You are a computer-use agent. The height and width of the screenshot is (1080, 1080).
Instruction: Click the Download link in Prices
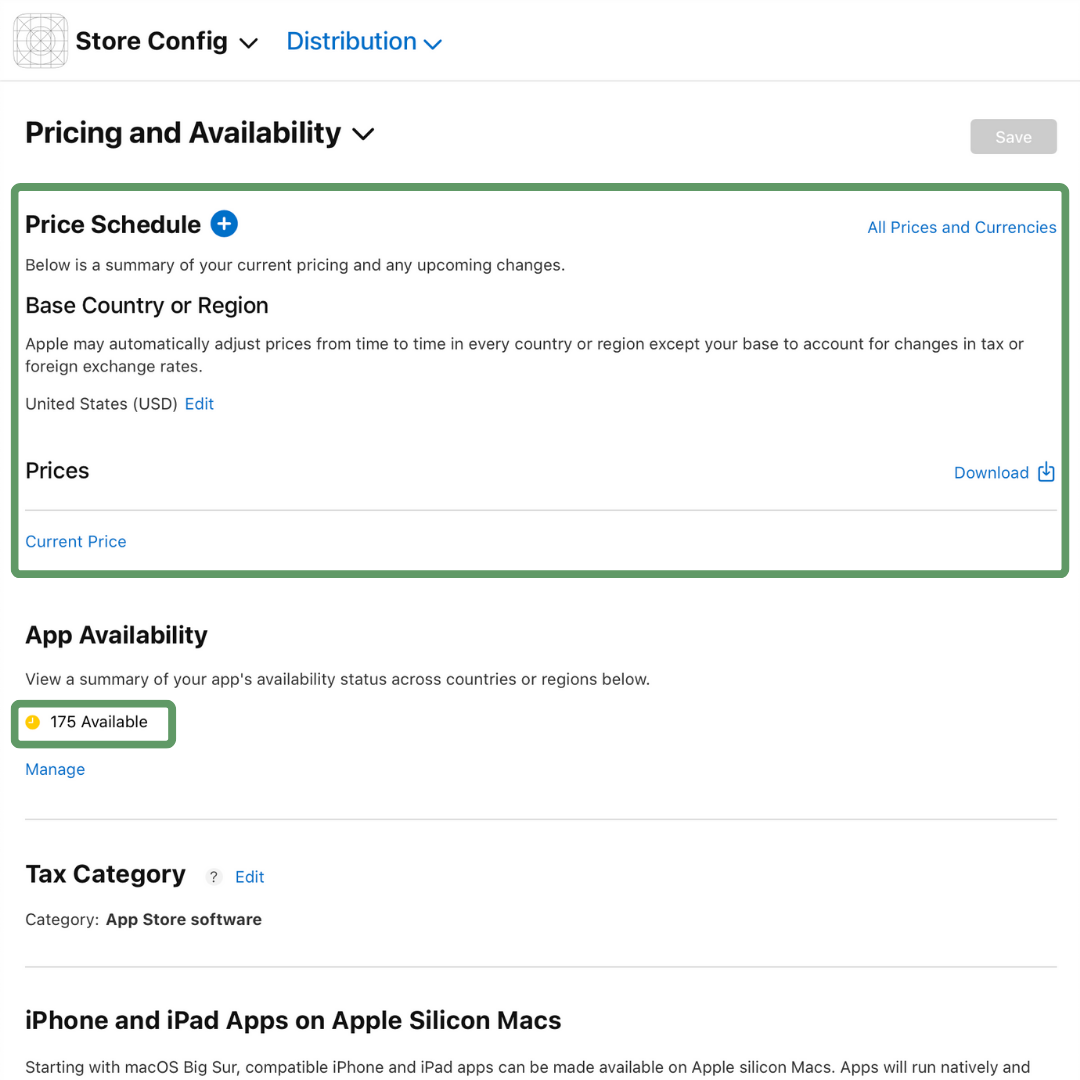click(991, 472)
